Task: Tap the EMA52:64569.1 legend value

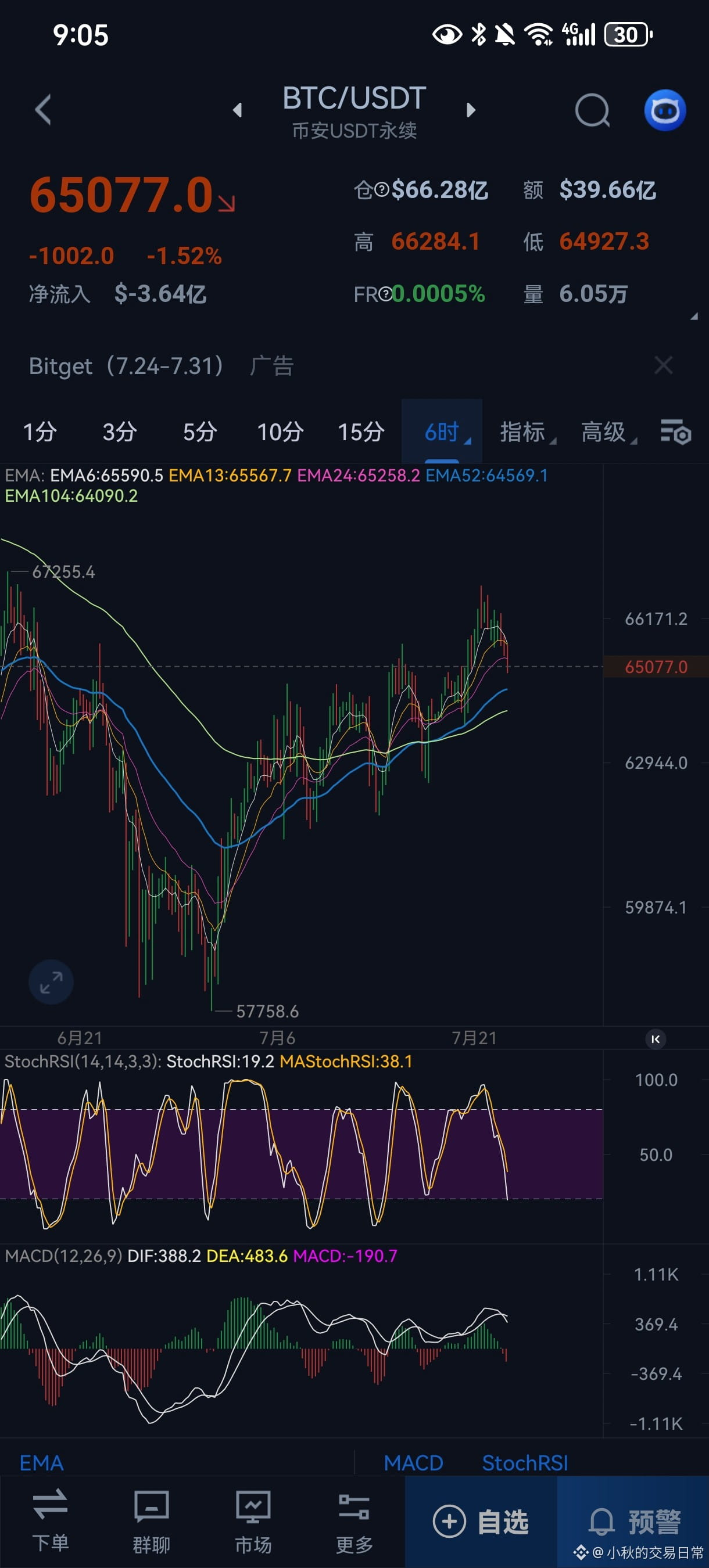Action: (486, 476)
